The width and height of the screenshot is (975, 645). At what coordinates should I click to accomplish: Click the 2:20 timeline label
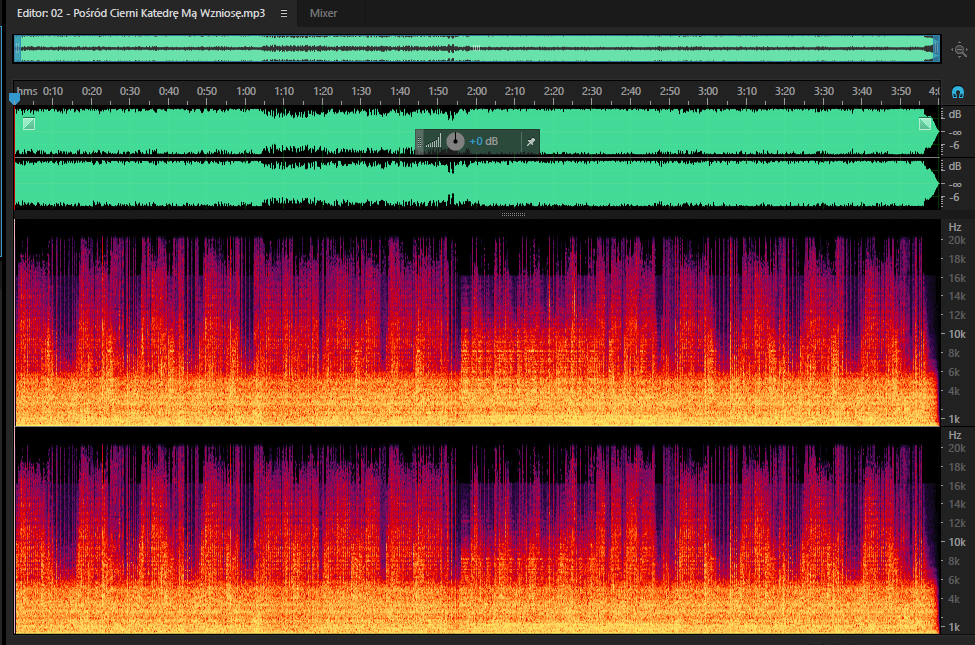tap(553, 91)
